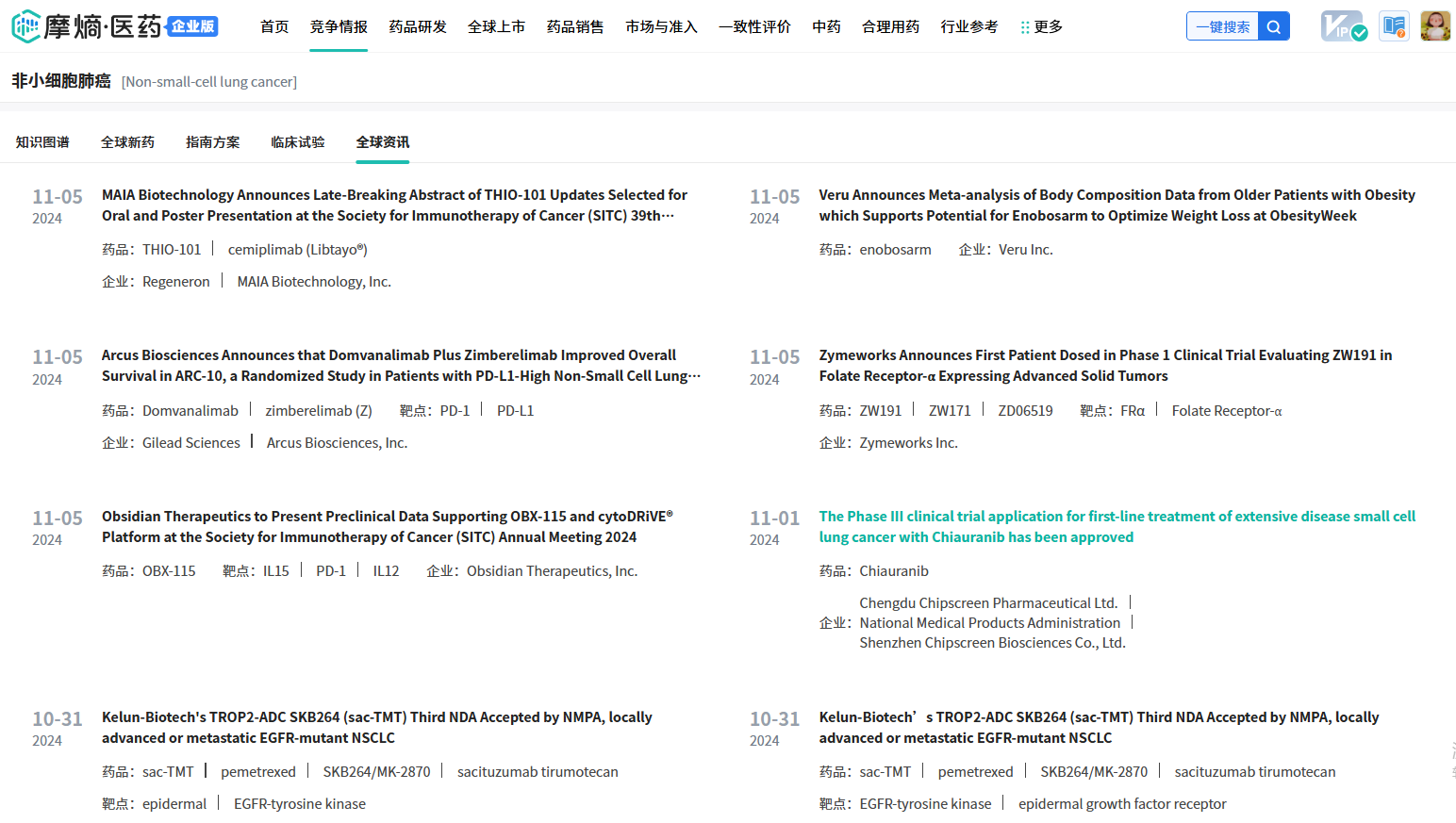Switch to the 全球新药 tab
The height and width of the screenshot is (823, 1456).
click(127, 142)
